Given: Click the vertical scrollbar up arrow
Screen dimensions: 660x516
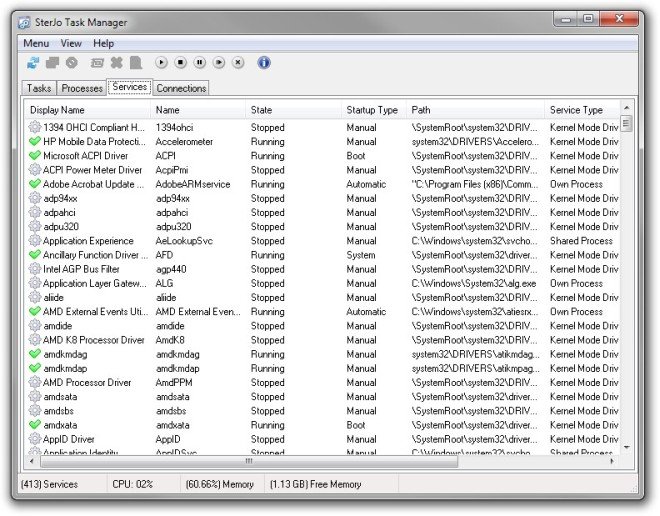Looking at the screenshot, I should click(x=626, y=108).
